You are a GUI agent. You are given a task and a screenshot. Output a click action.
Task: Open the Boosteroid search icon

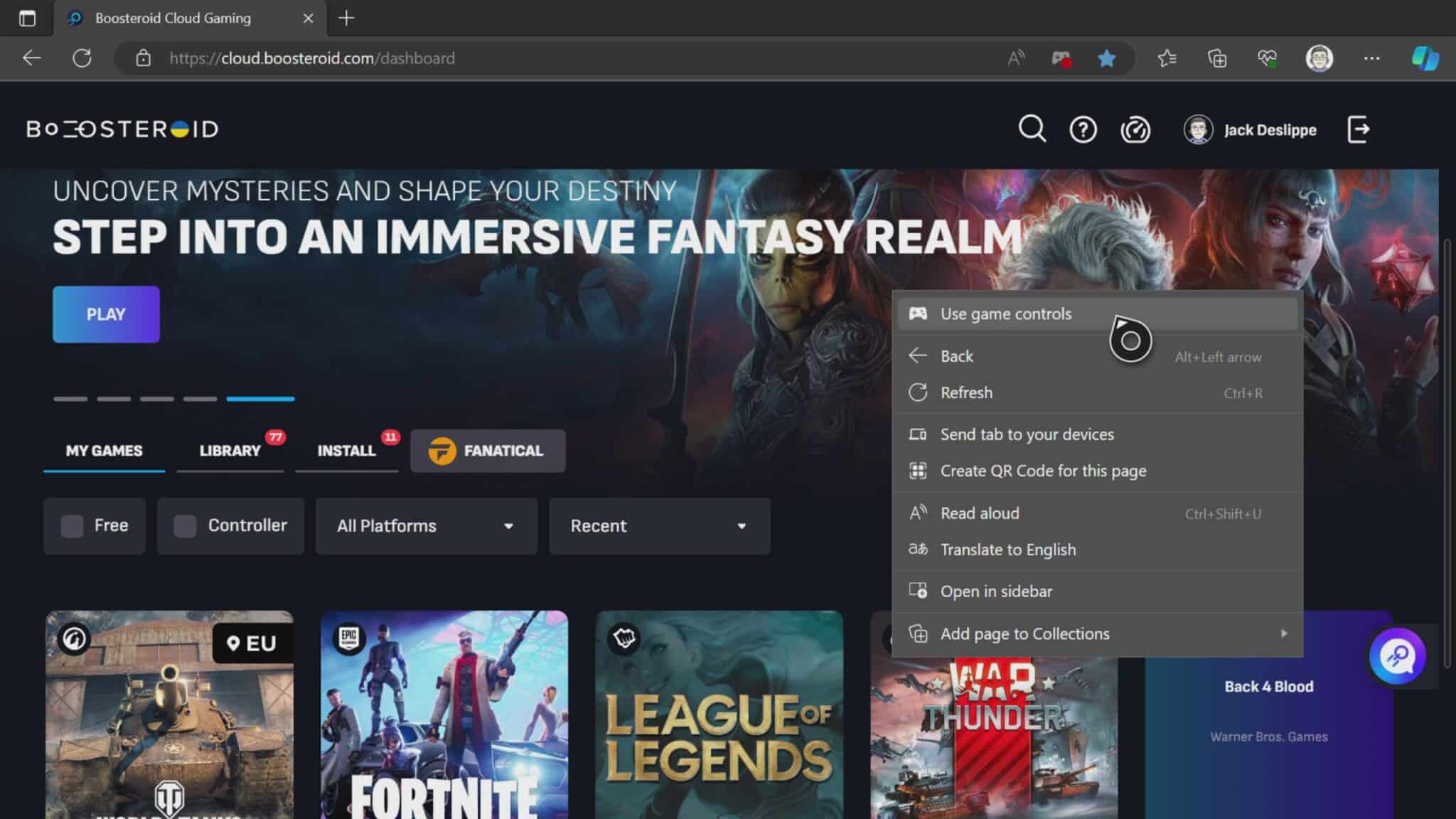(1032, 129)
